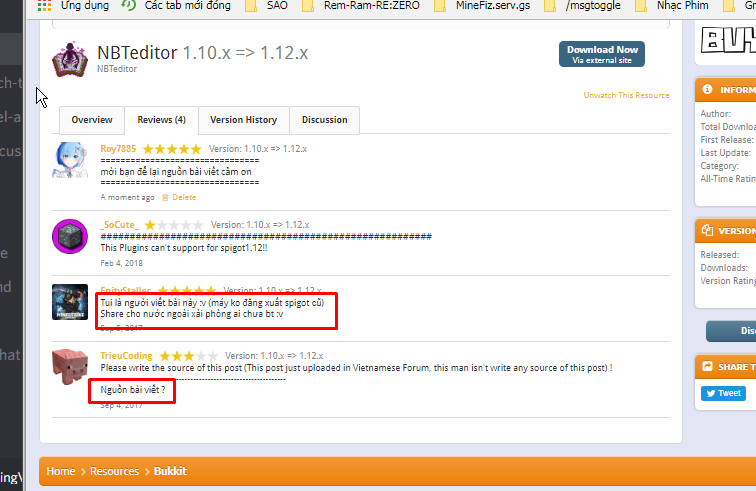The width and height of the screenshot is (756, 491).
Task: Open the /msgtoggle bookmark folder
Action: [x=582, y=5]
